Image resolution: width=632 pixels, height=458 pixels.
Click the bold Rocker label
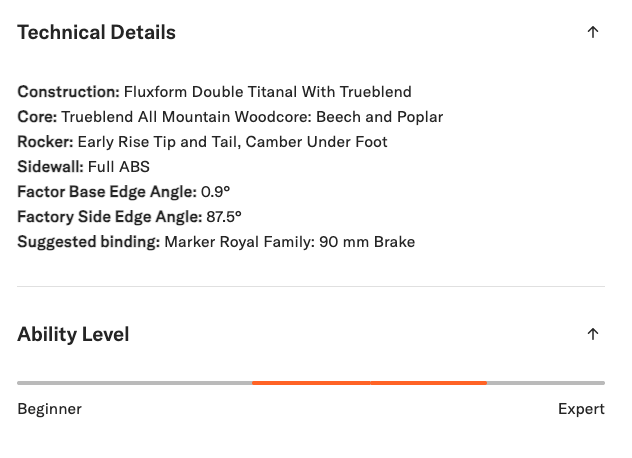pyautogui.click(x=45, y=142)
